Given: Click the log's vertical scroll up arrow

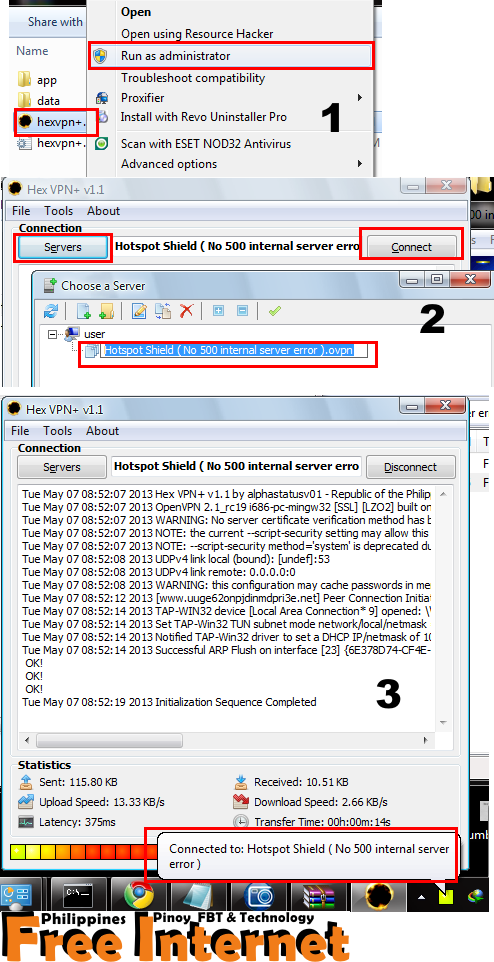Looking at the screenshot, I should point(445,494).
